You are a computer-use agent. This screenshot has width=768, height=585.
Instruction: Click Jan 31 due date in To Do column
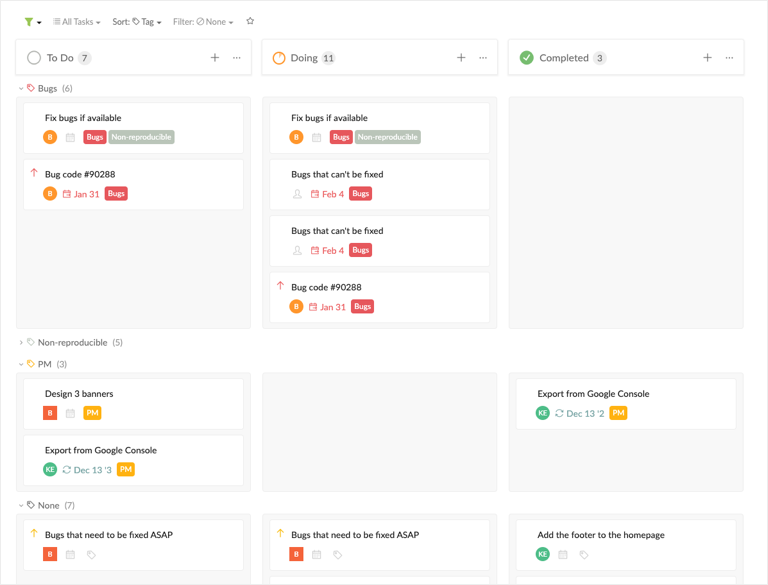pyautogui.click(x=81, y=194)
